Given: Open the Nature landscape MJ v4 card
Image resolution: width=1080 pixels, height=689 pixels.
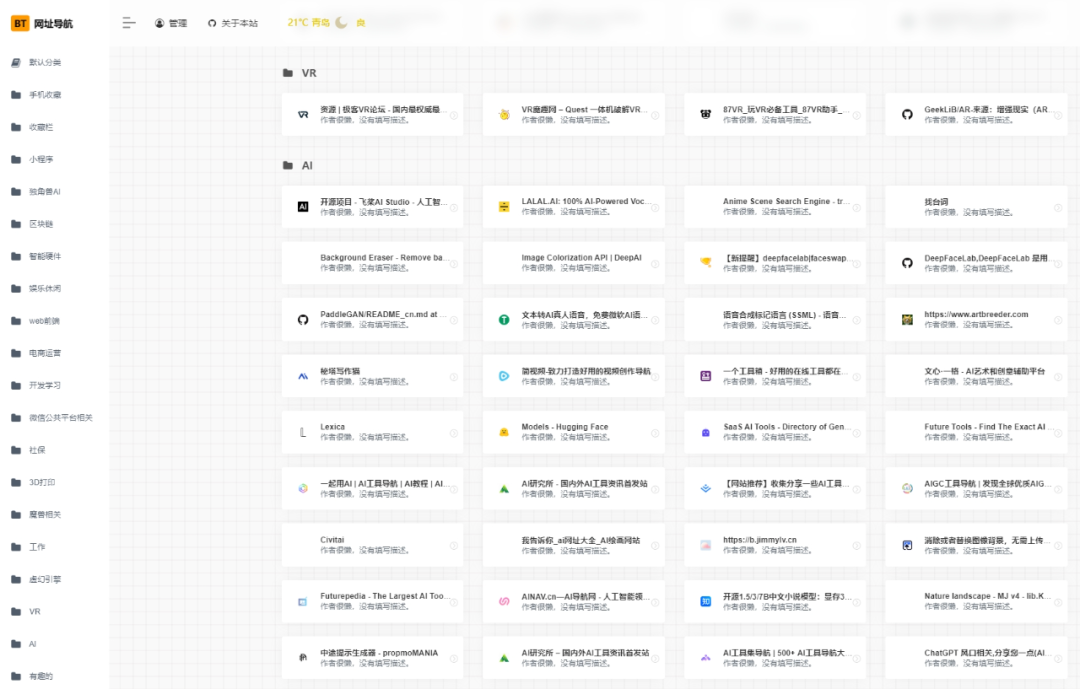Looking at the screenshot, I should coord(977,601).
